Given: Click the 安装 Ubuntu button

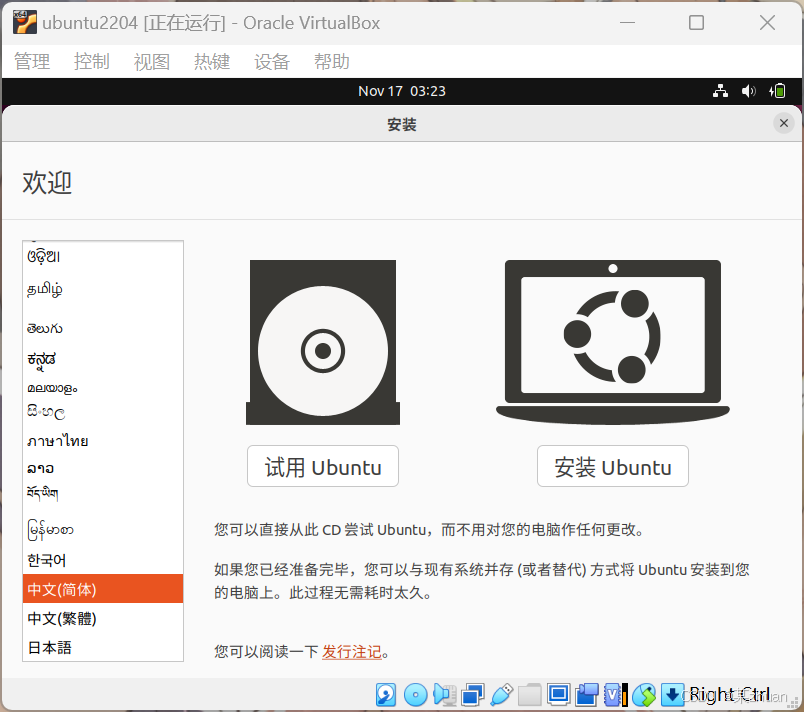Looking at the screenshot, I should (x=613, y=466).
